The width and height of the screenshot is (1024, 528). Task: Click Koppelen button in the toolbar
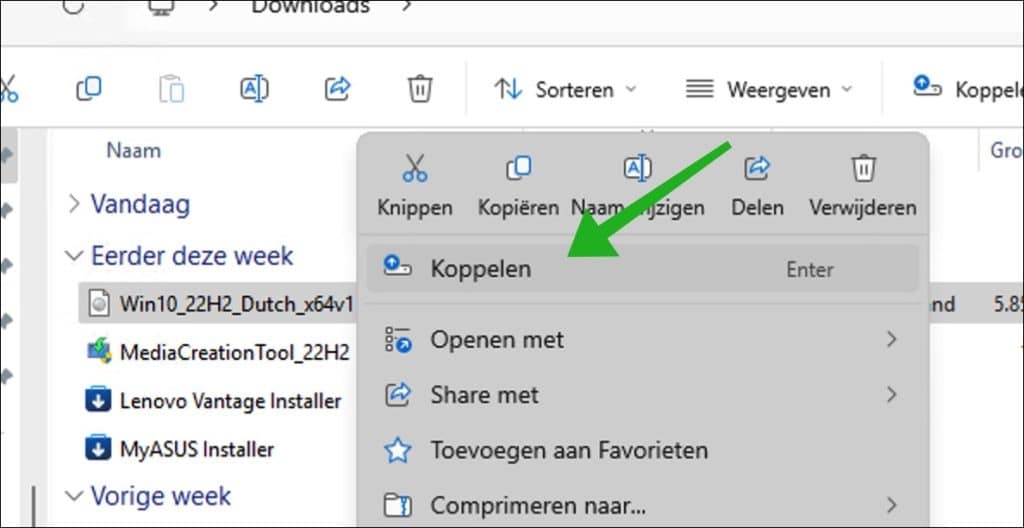[x=968, y=89]
